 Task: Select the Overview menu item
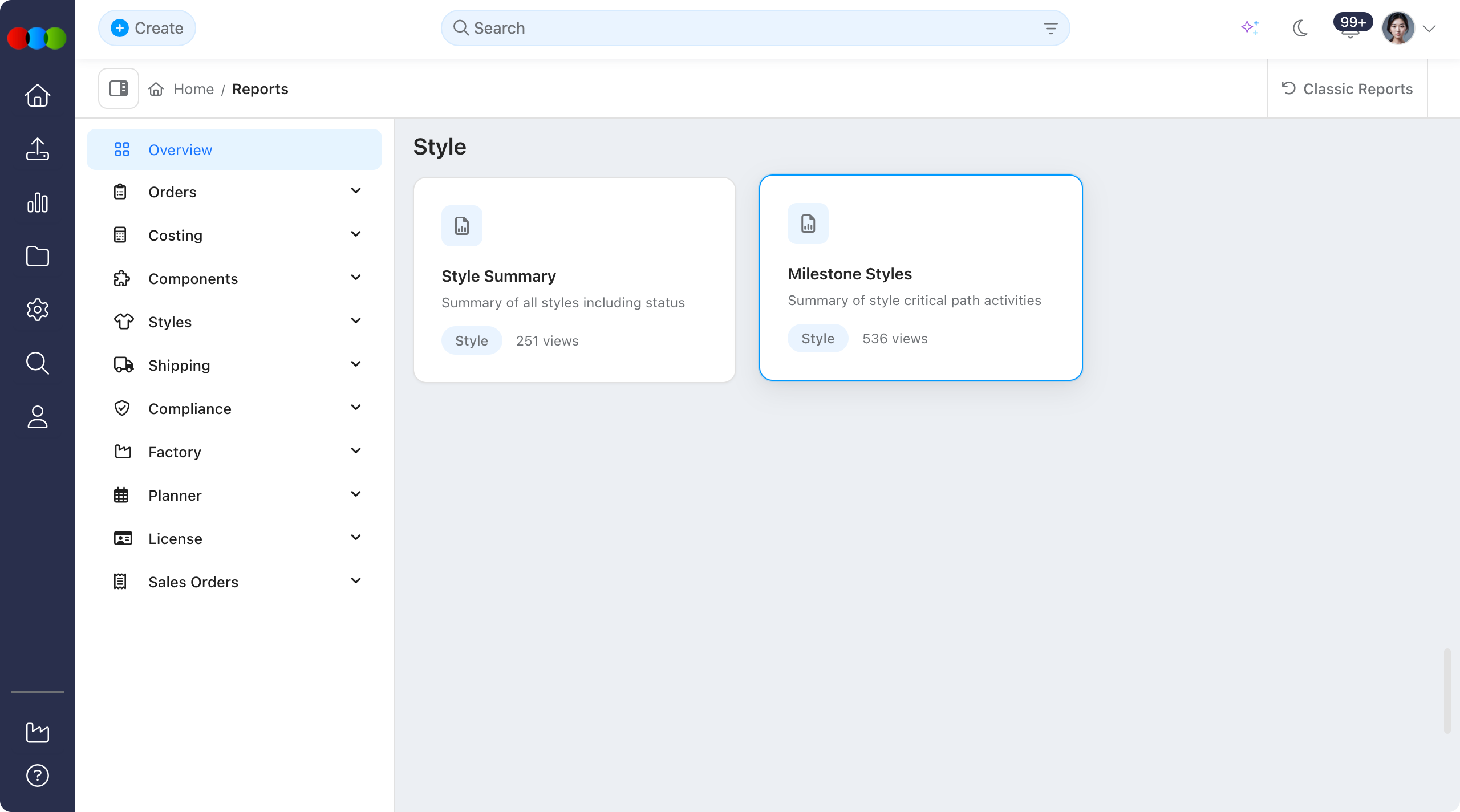point(234,149)
